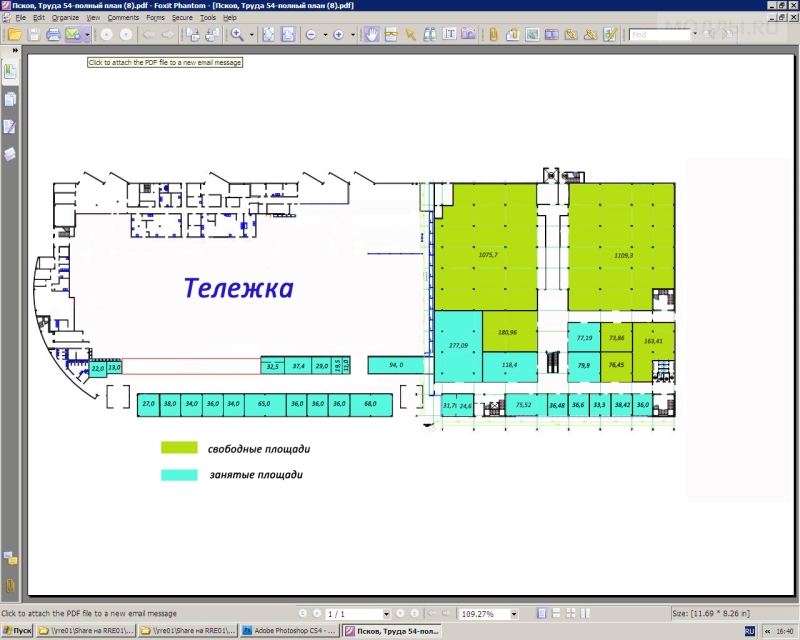Toggle the RU keyboard language indicator
Image resolution: width=800 pixels, height=640 pixels.
(749, 631)
